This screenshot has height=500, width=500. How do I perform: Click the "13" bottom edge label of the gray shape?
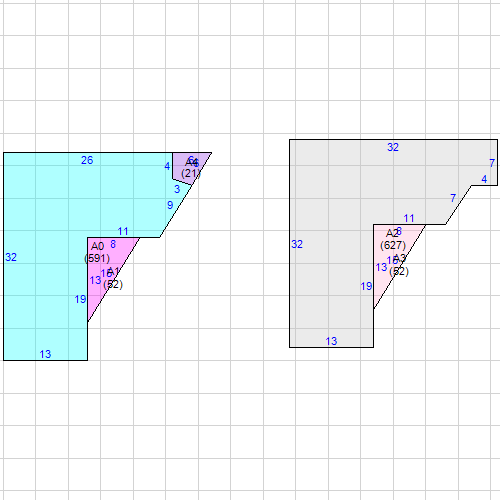pos(331,341)
